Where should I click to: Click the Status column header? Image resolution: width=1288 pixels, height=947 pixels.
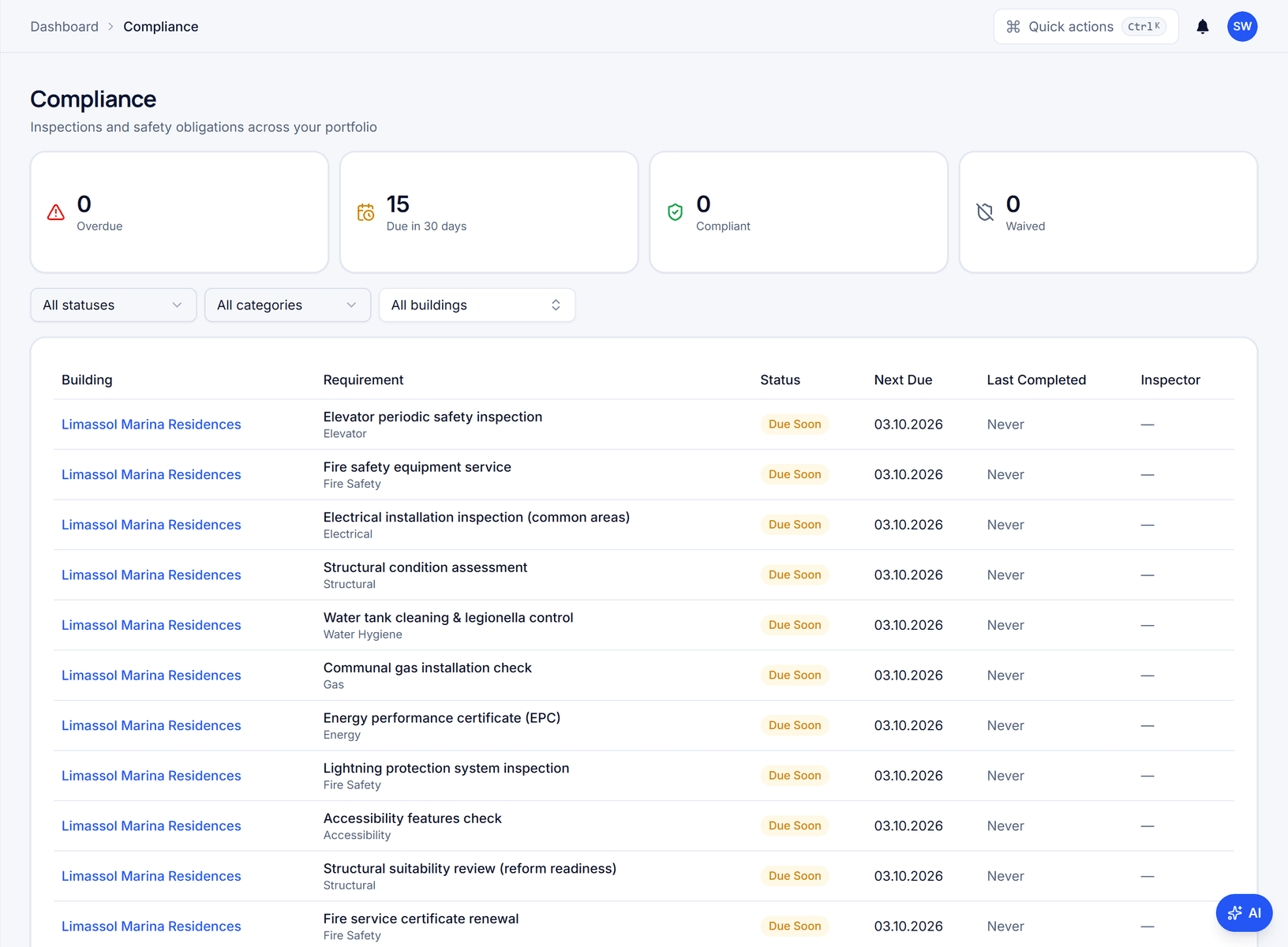tap(780, 380)
